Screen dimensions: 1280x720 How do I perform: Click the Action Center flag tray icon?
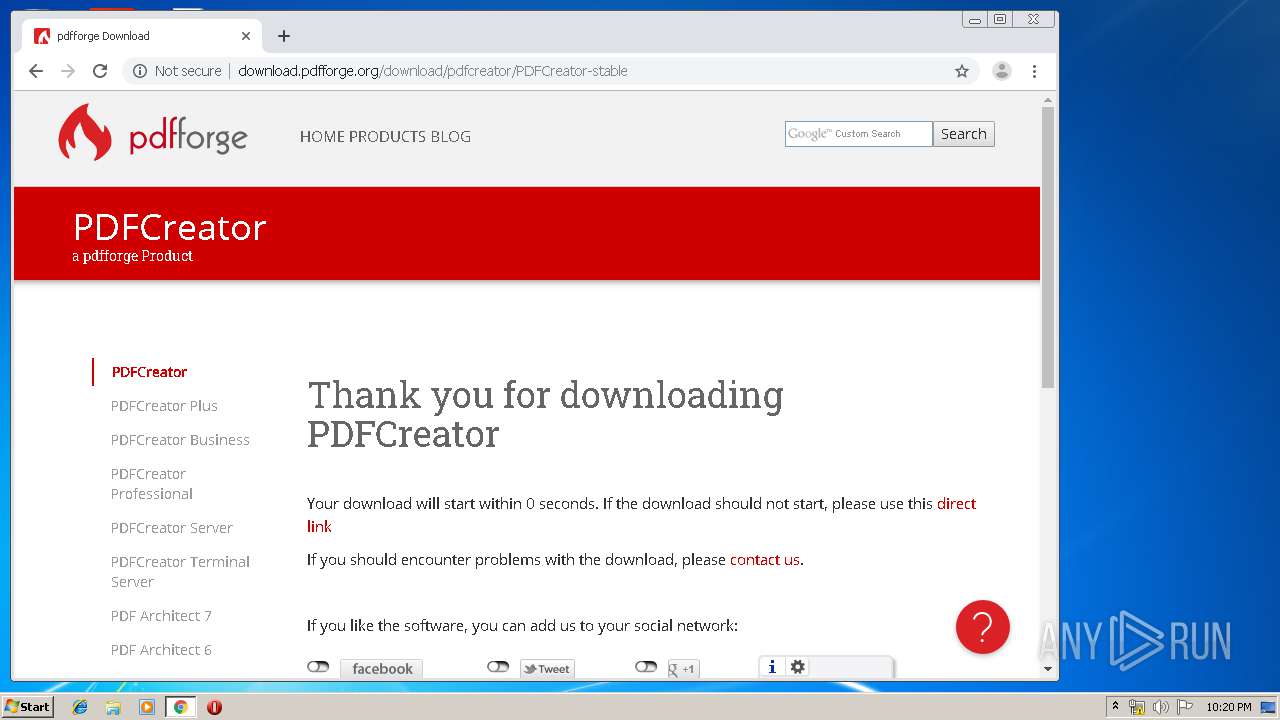pyautogui.click(x=1185, y=707)
